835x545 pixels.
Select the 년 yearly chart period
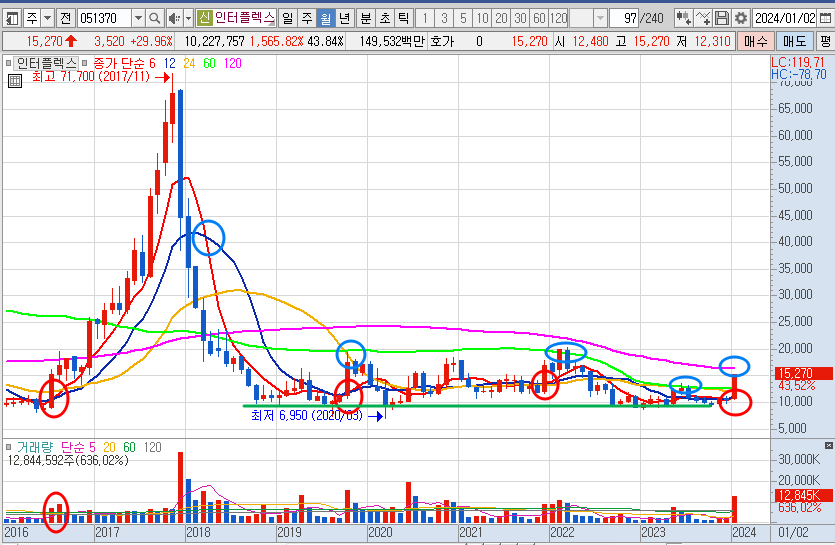(x=345, y=19)
